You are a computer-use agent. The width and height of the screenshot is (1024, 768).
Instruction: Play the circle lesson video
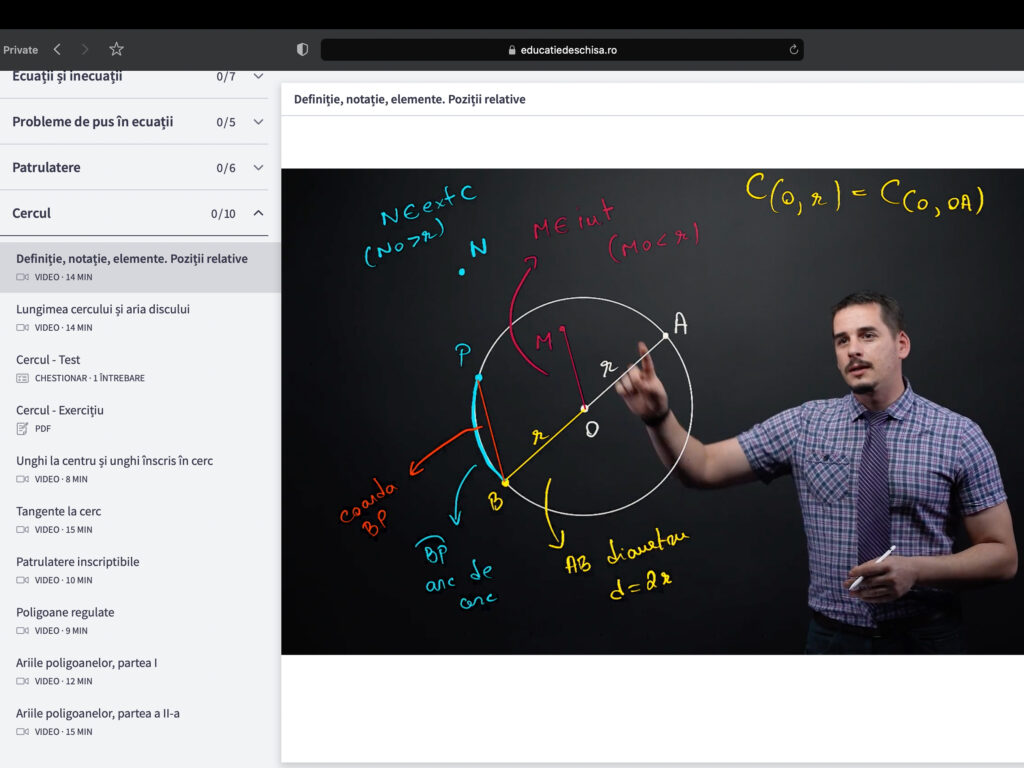pyautogui.click(x=652, y=411)
